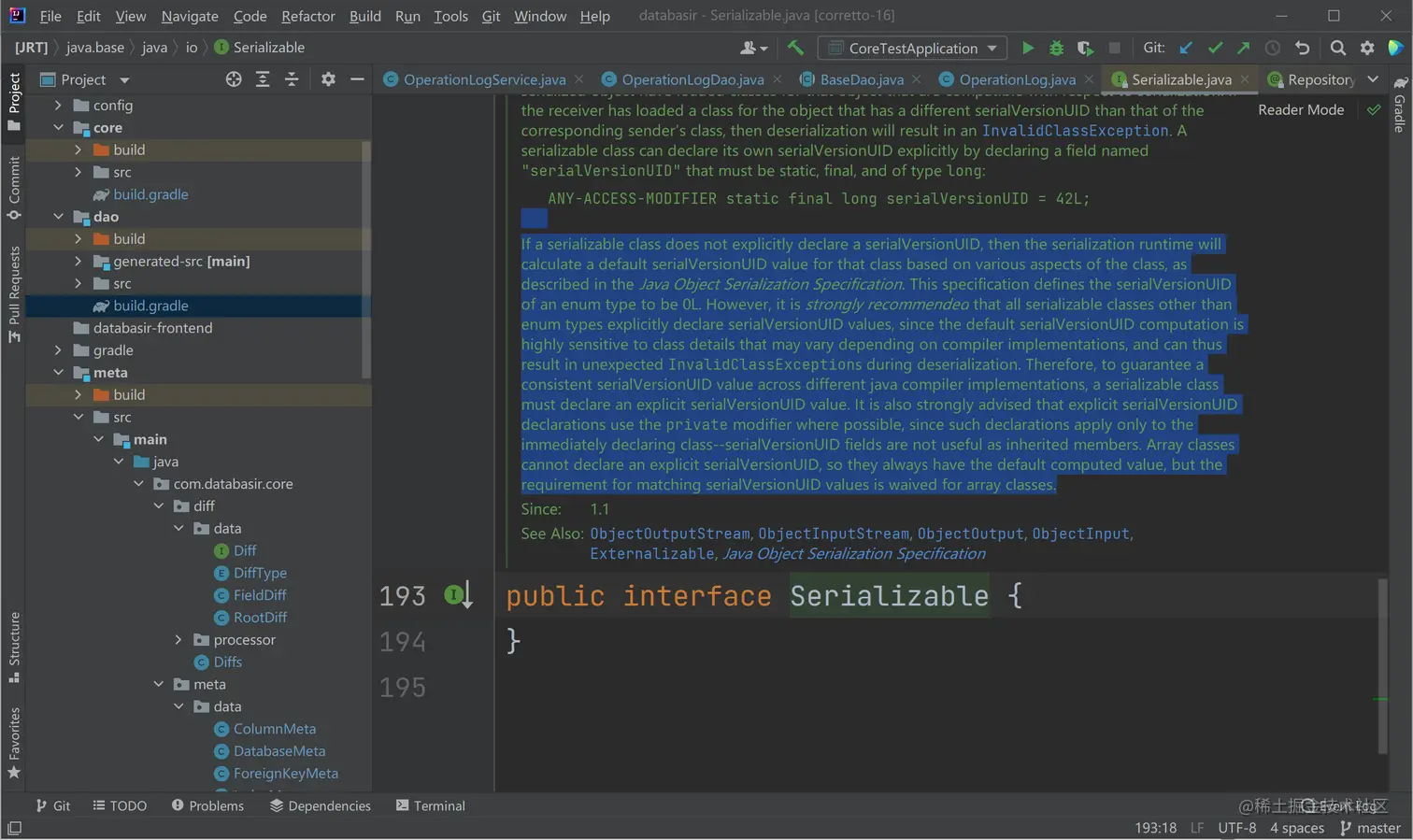Start debugging with the bug icon
The width and height of the screenshot is (1413, 840).
[x=1056, y=48]
